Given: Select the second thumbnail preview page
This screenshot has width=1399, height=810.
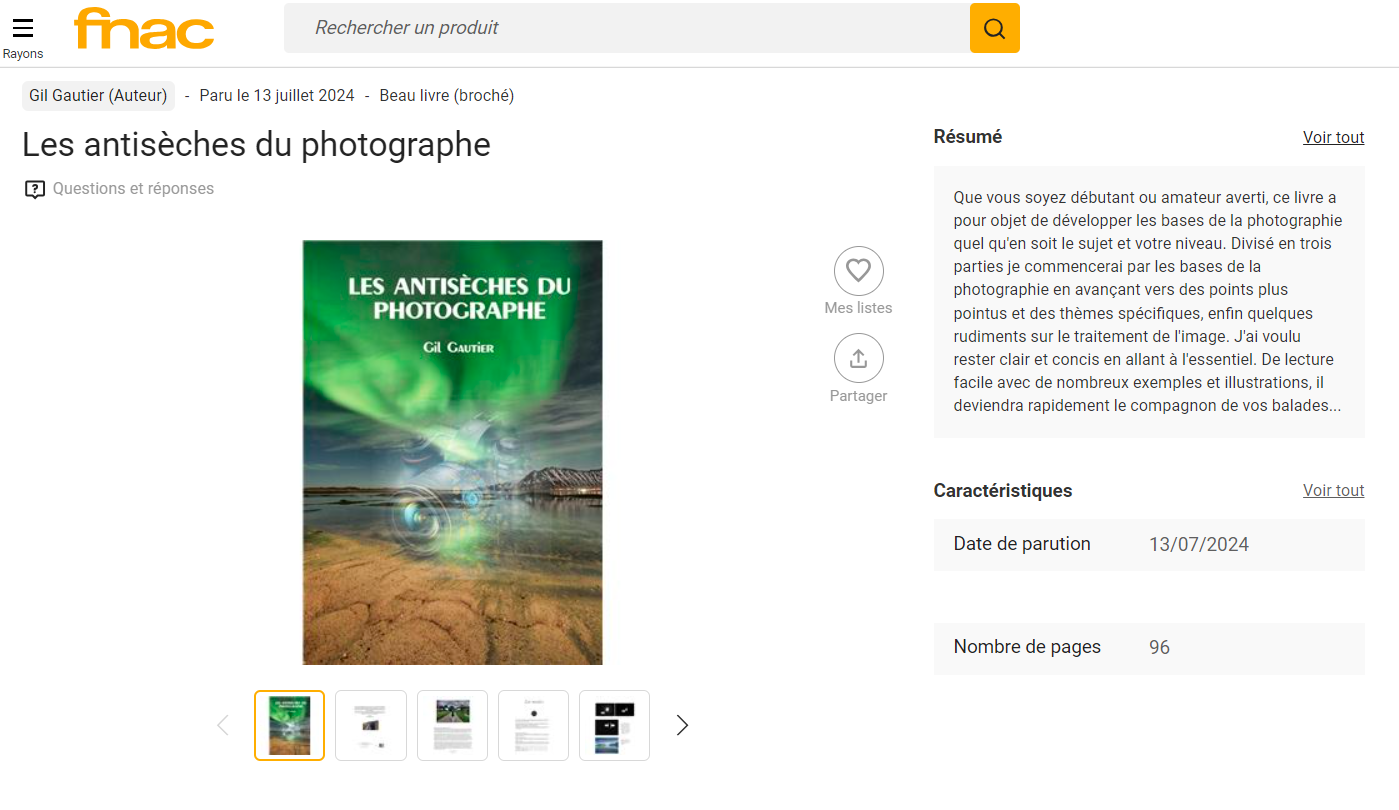Looking at the screenshot, I should pyautogui.click(x=371, y=725).
